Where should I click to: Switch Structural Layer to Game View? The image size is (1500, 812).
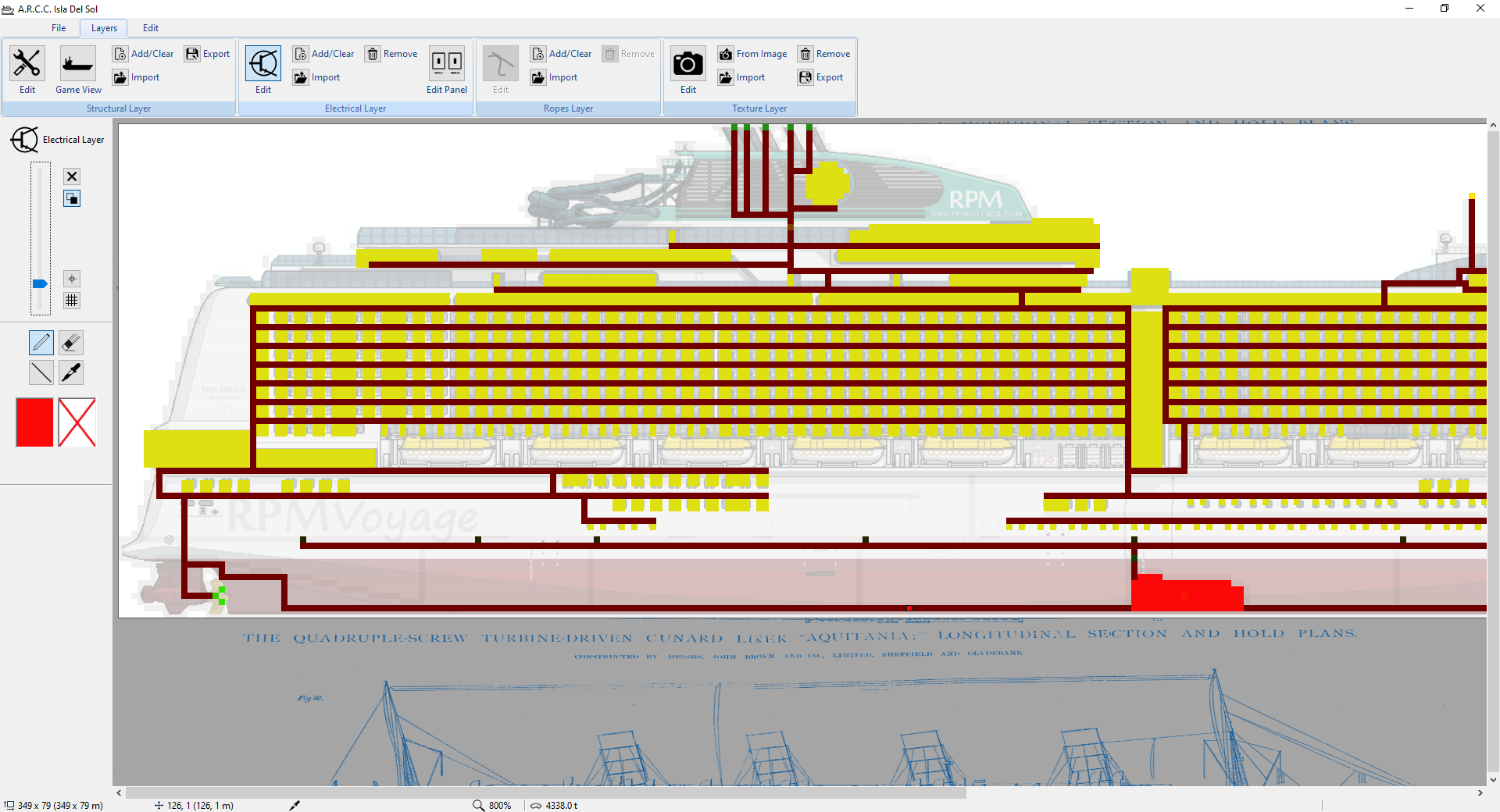[78, 71]
